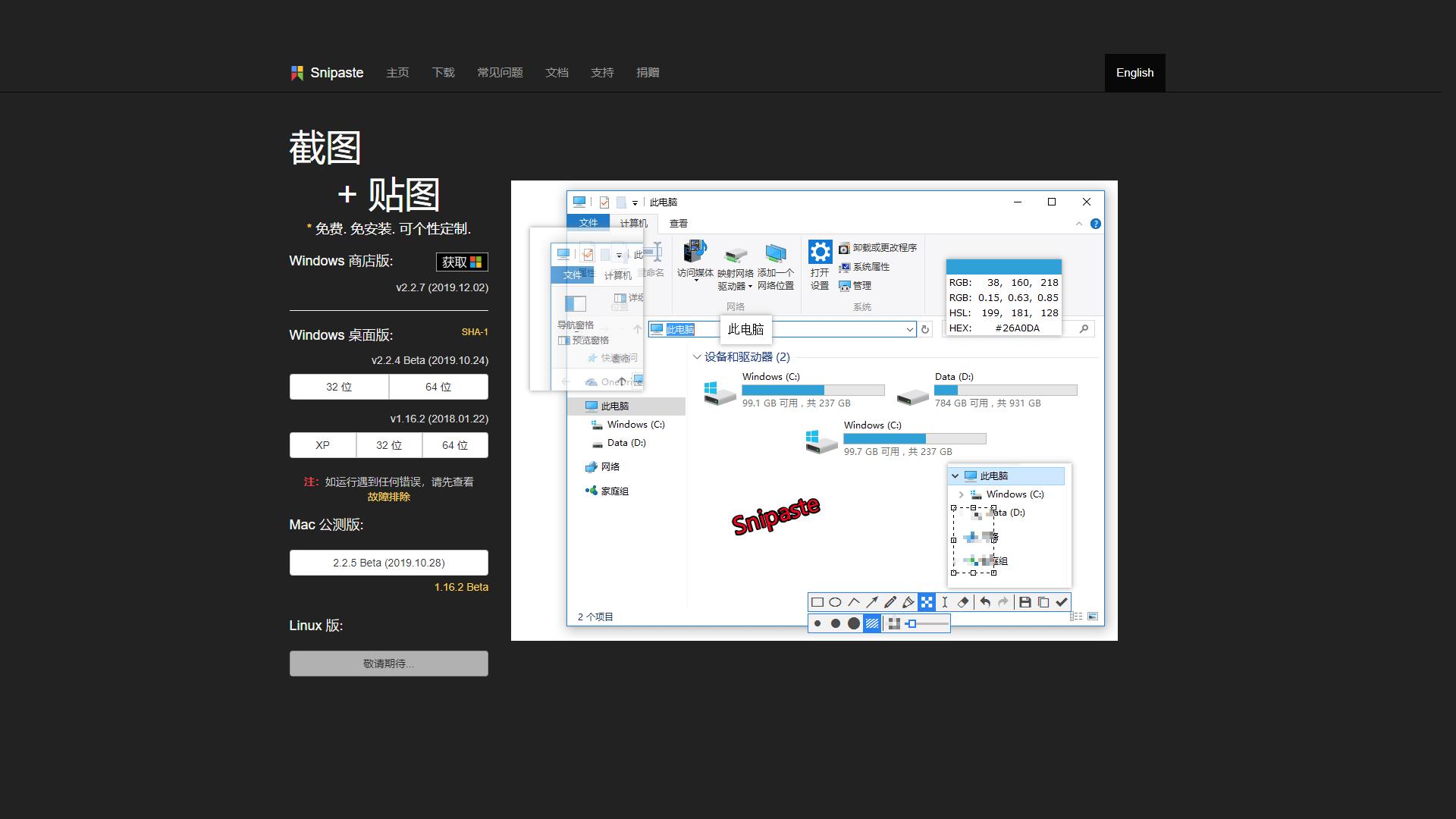The image size is (1456, 819).
Task: Select the pencil drawing tool
Action: pyautogui.click(x=890, y=602)
